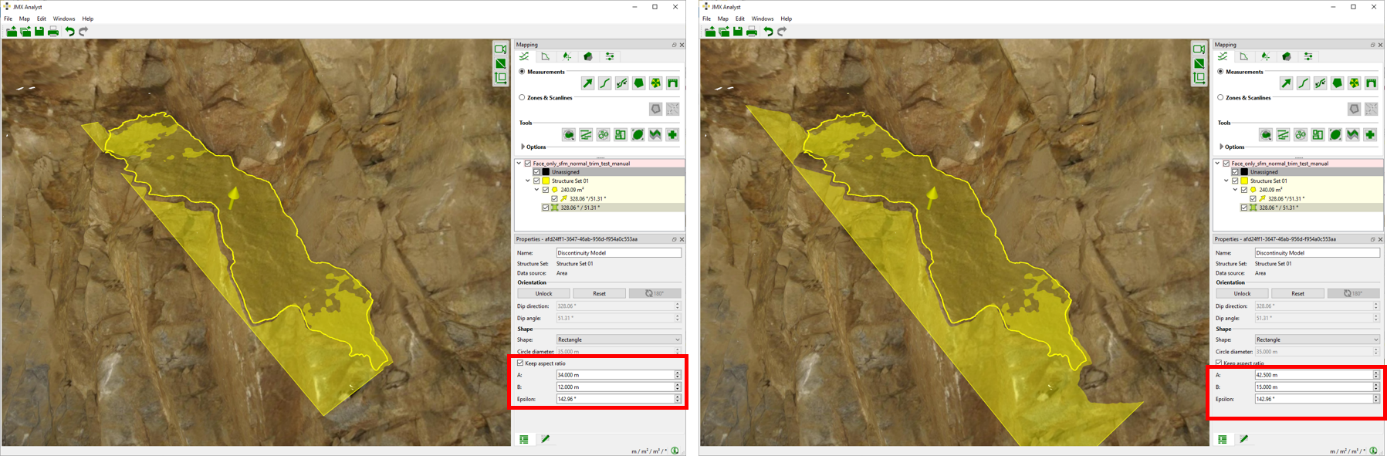
Task: Select Zones & Scanlines radio button, left window
Action: (x=522, y=97)
